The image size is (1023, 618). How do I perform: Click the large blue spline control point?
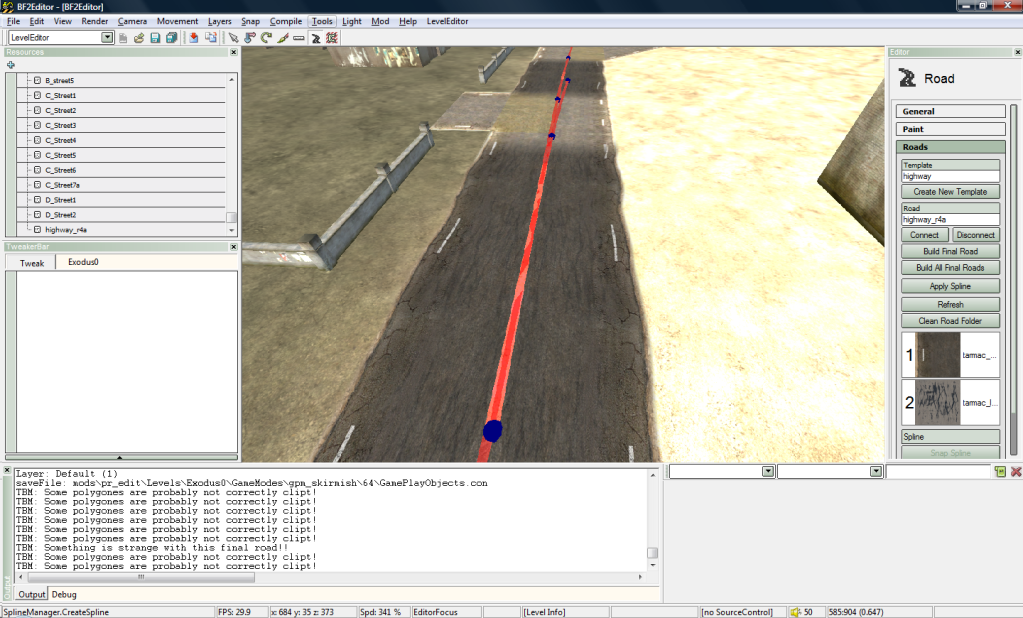[x=493, y=431]
